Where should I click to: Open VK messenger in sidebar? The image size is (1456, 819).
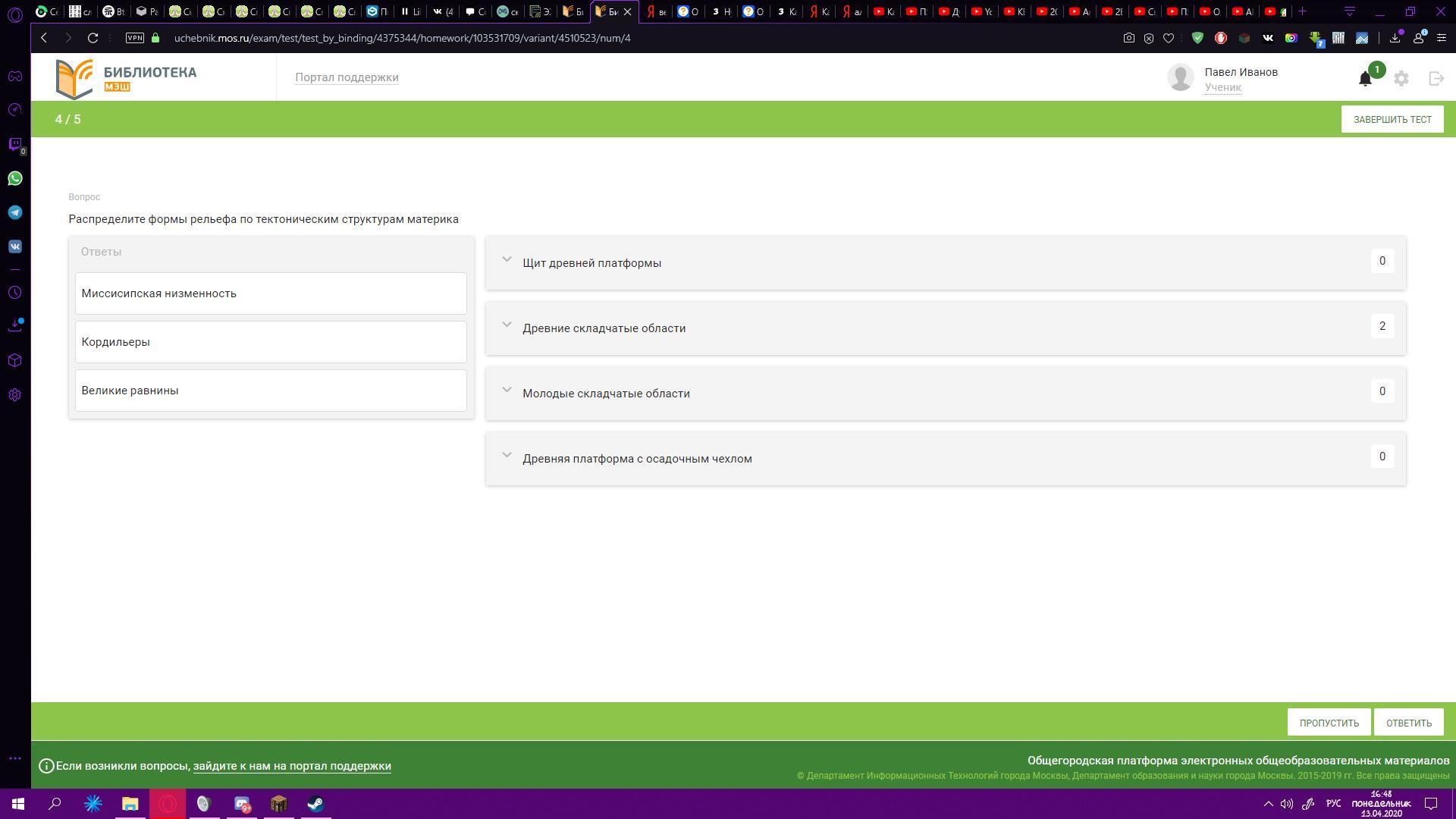[15, 246]
